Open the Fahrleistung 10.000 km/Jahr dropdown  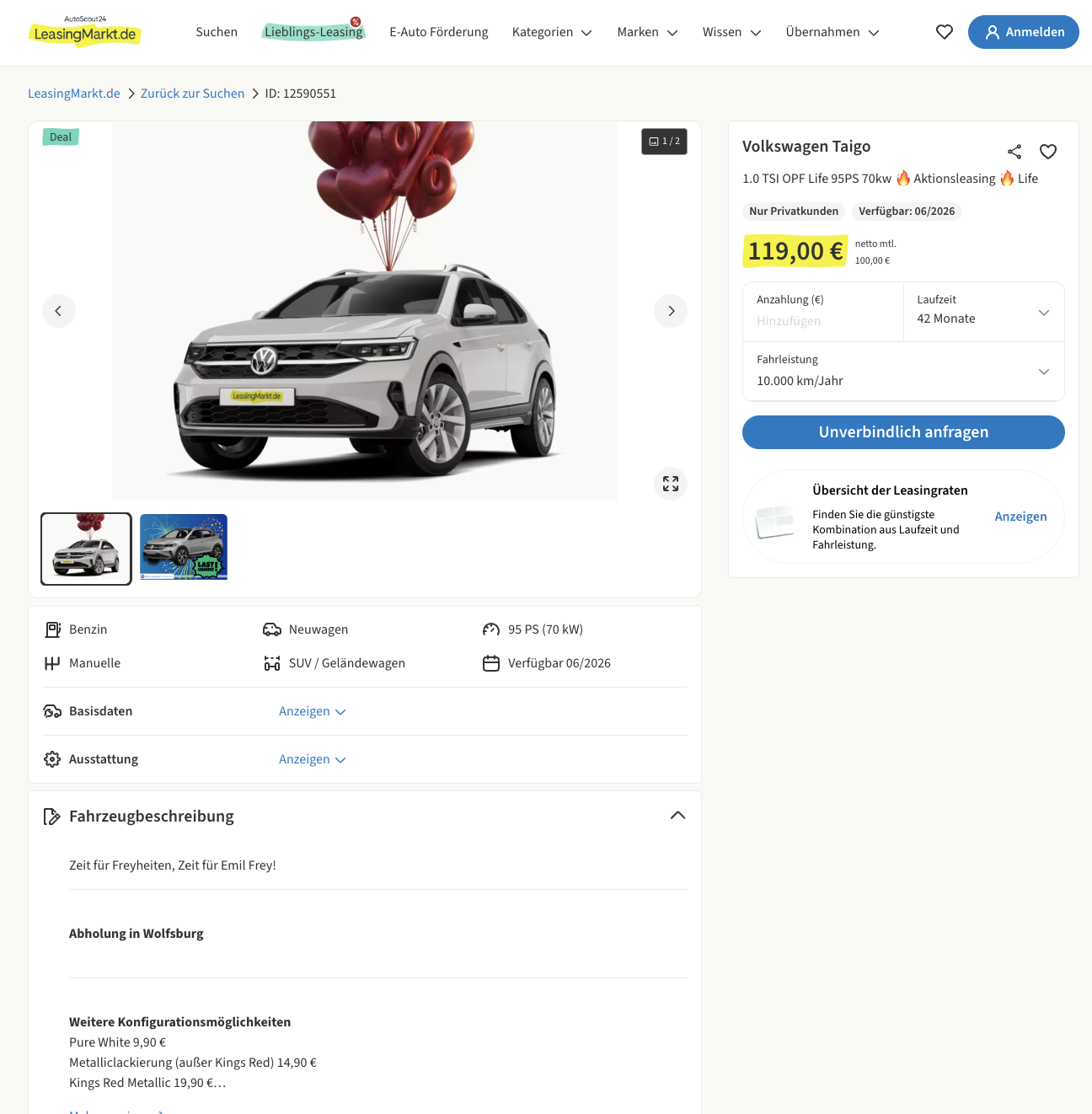coord(903,372)
